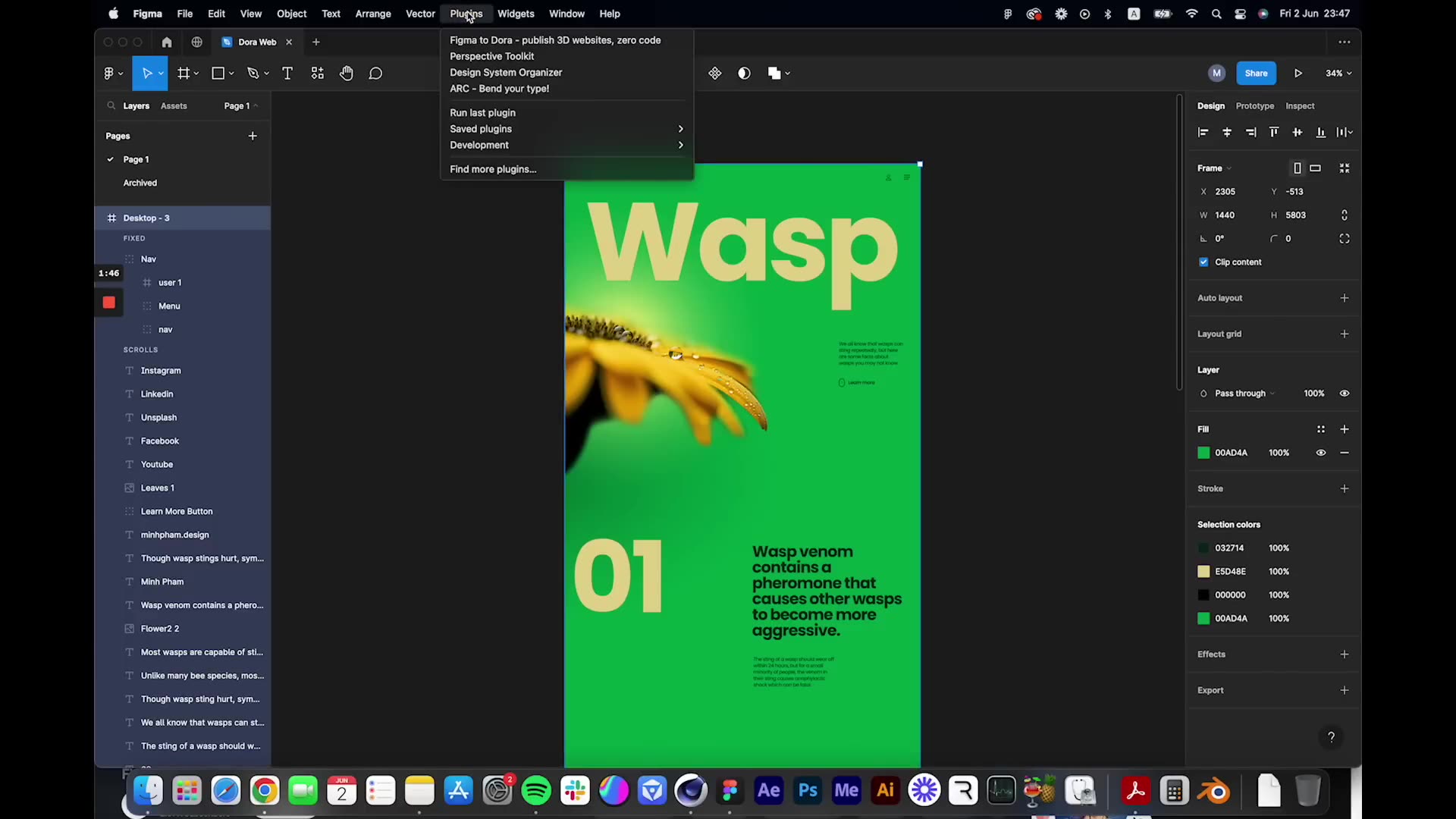Activate the Hand tool

click(347, 73)
